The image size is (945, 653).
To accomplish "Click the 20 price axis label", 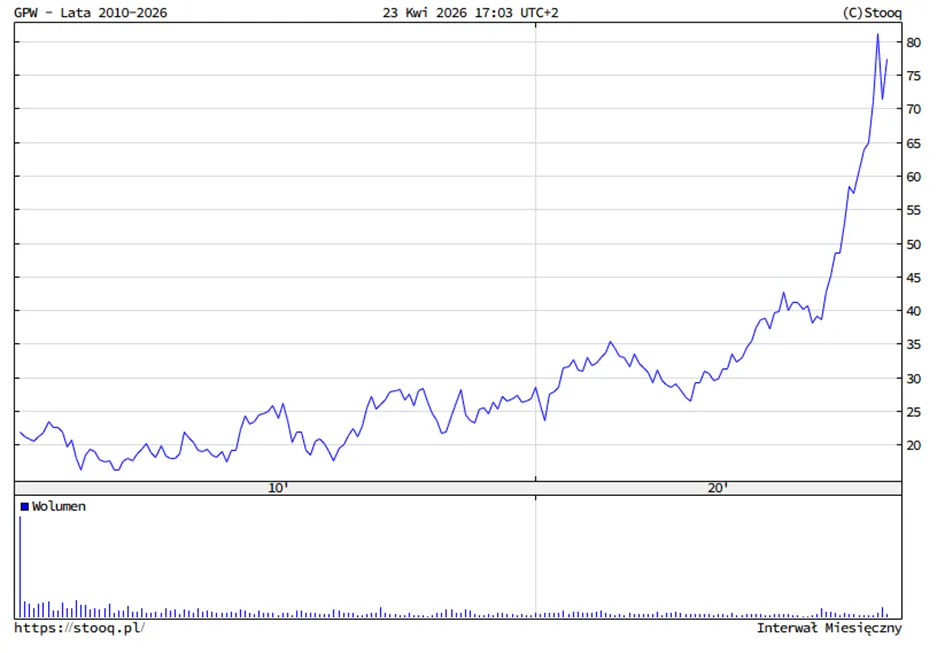I will pyautogui.click(x=913, y=445).
